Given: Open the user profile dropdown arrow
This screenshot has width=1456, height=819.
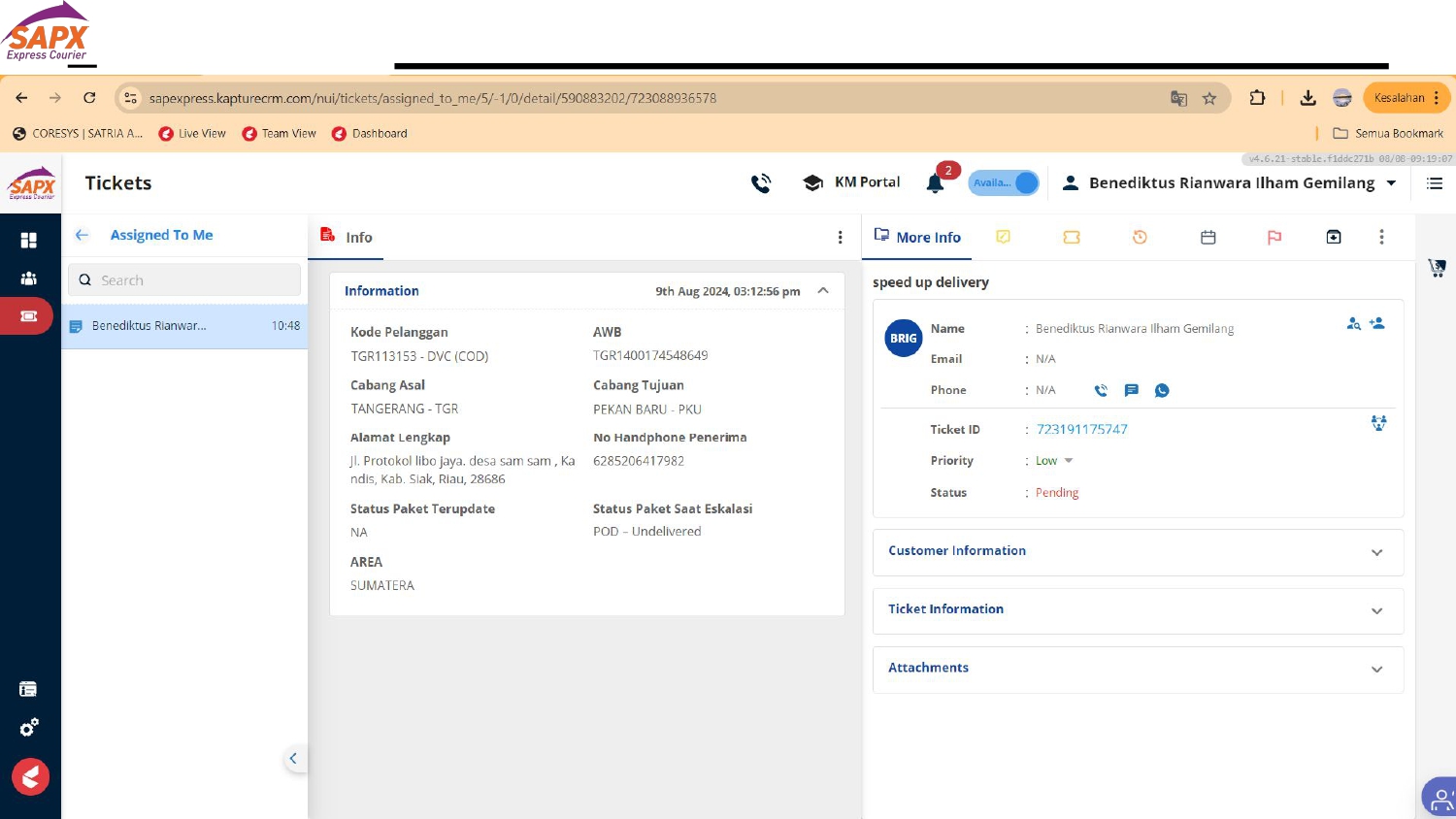Looking at the screenshot, I should (x=1391, y=182).
